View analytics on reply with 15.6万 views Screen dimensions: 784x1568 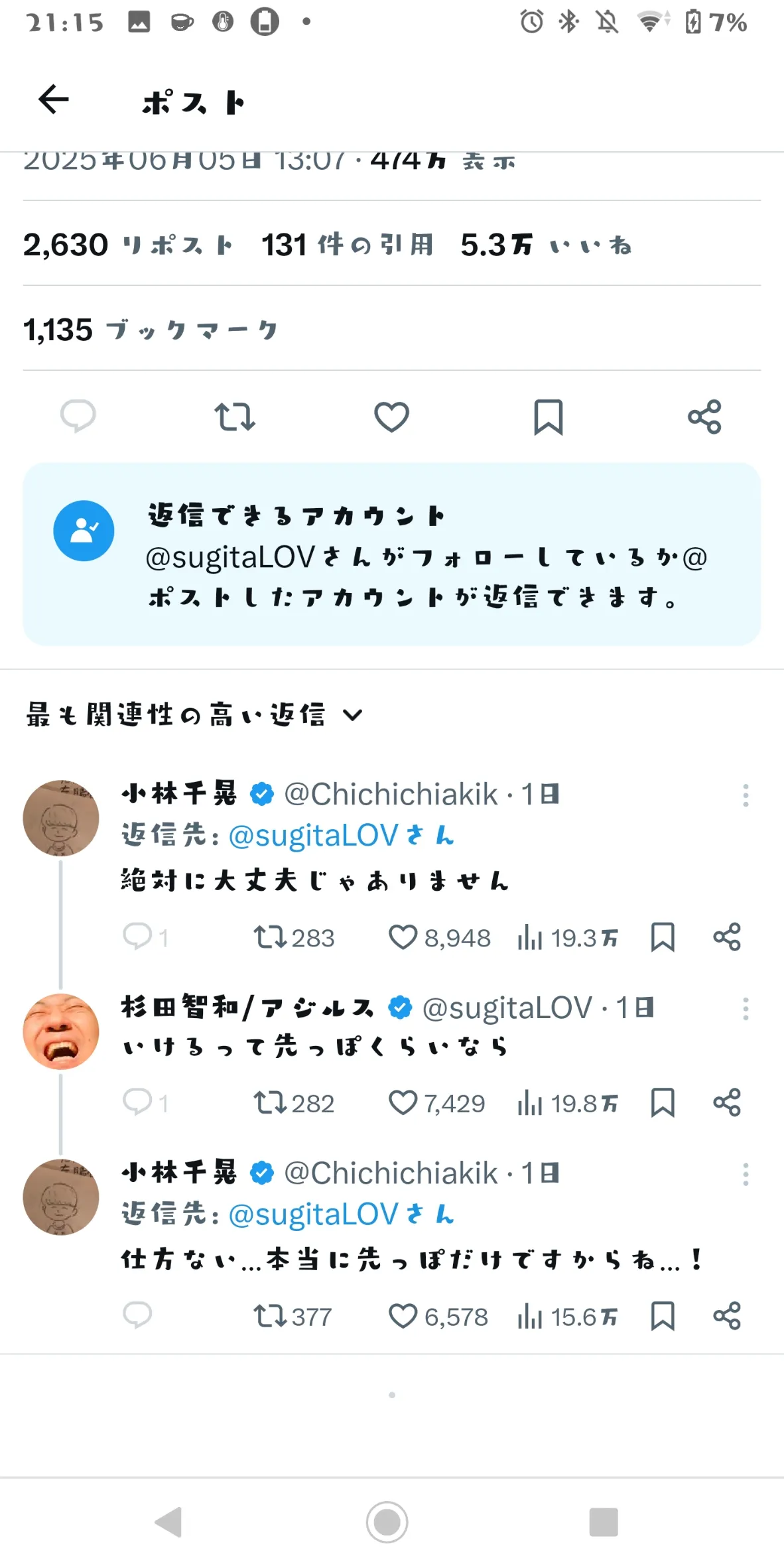pyautogui.click(x=568, y=1317)
